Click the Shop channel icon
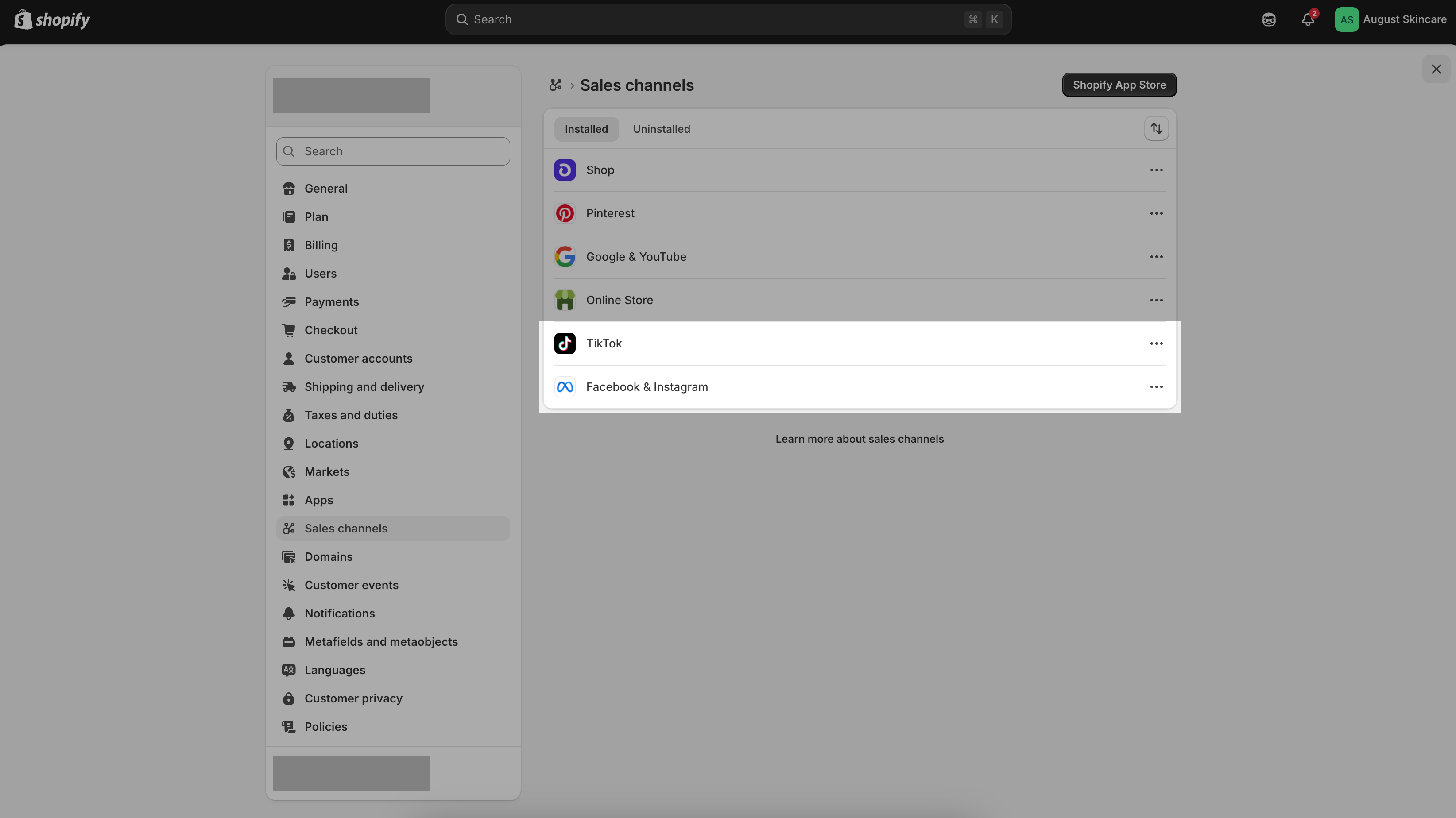 pos(565,170)
